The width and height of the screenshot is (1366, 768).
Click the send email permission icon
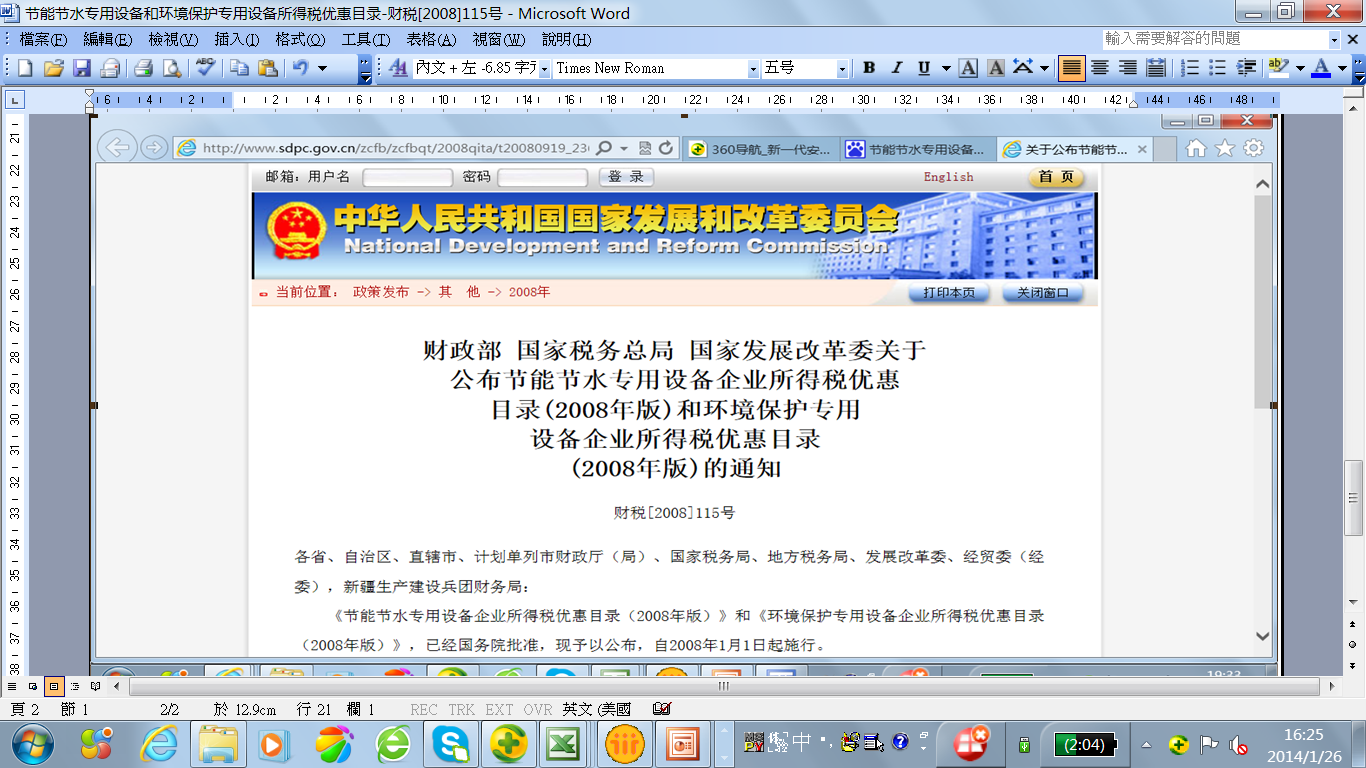pyautogui.click(x=109, y=68)
